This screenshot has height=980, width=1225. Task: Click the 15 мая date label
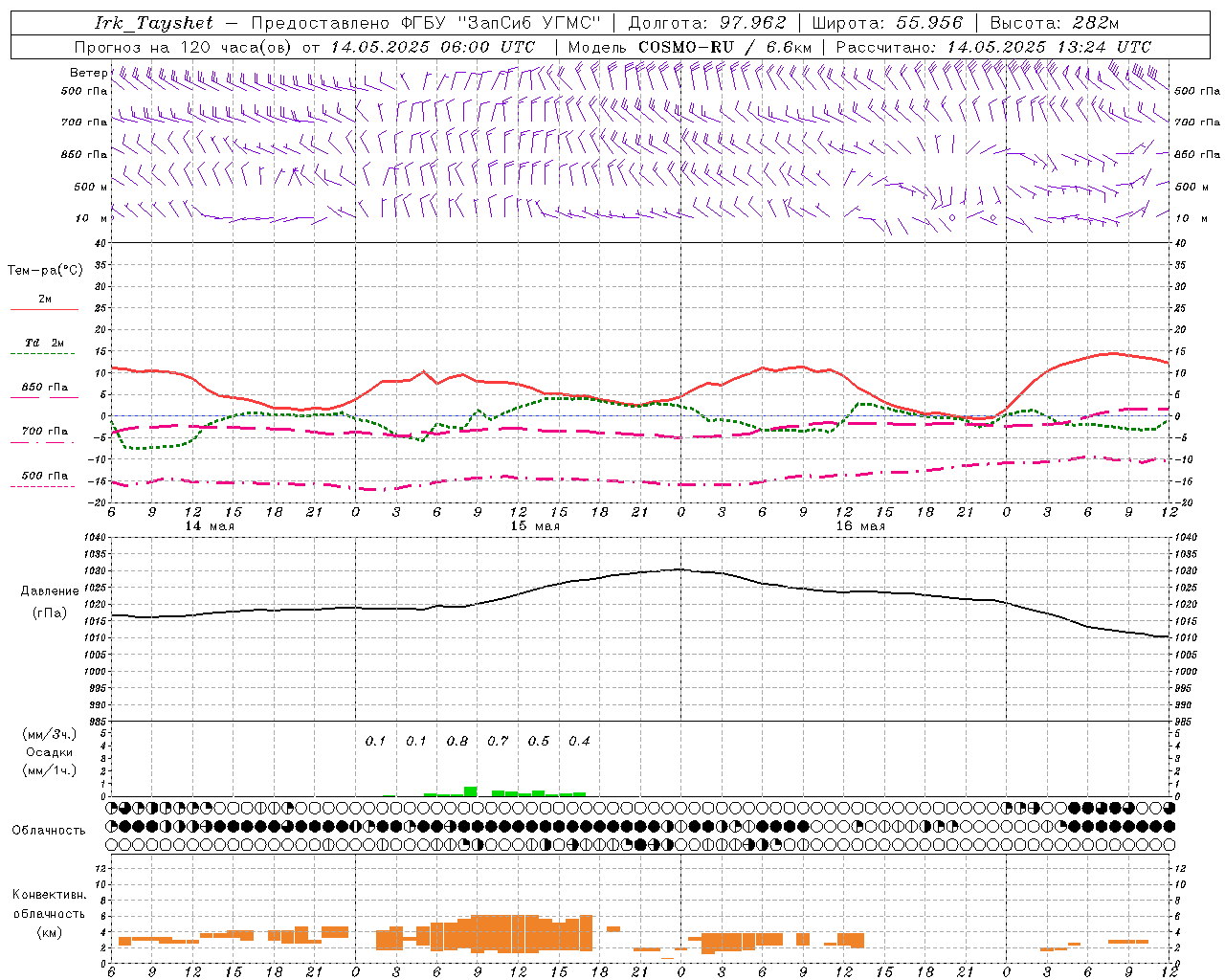(535, 526)
